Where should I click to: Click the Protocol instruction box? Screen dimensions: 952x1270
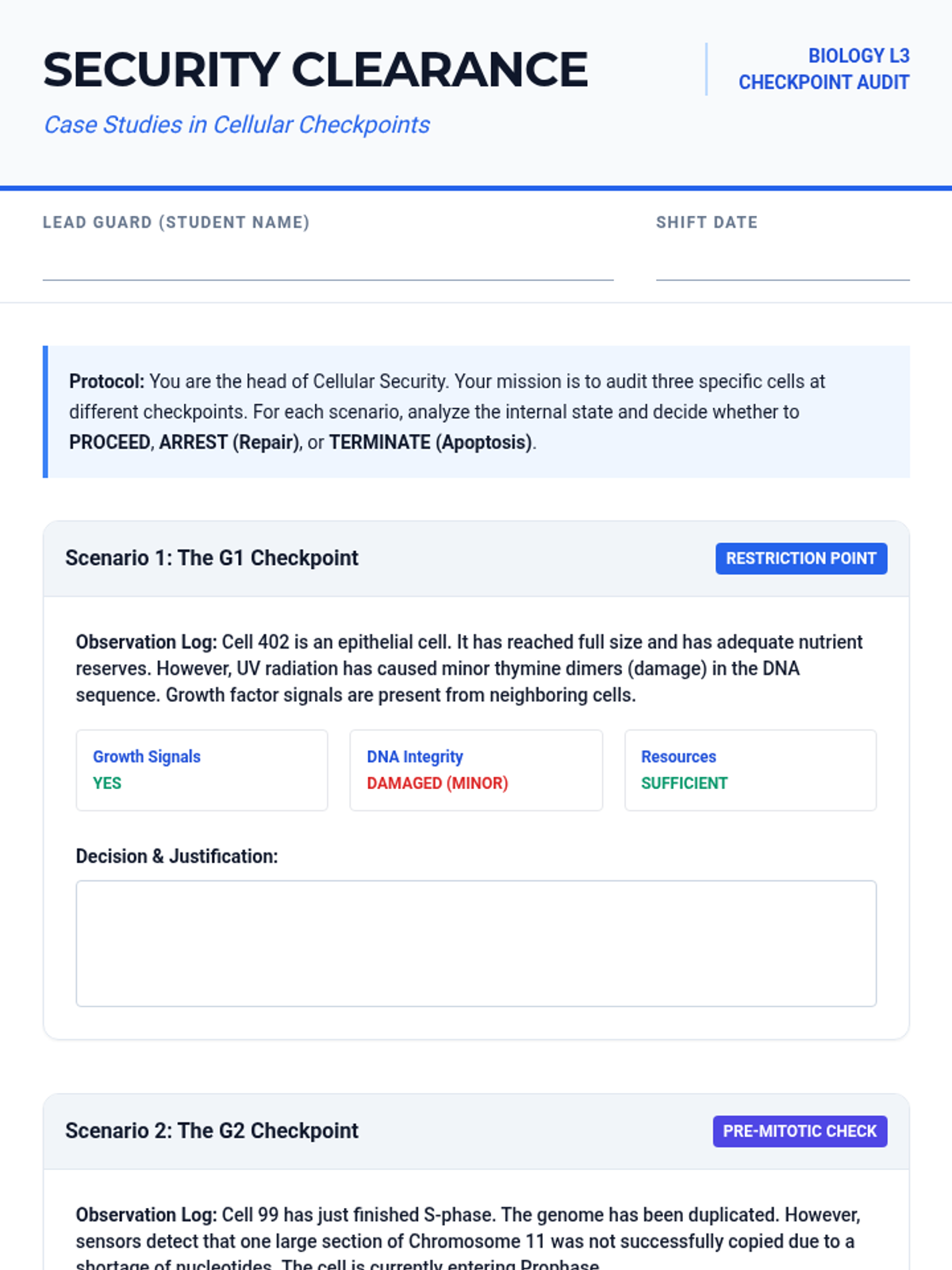click(476, 412)
